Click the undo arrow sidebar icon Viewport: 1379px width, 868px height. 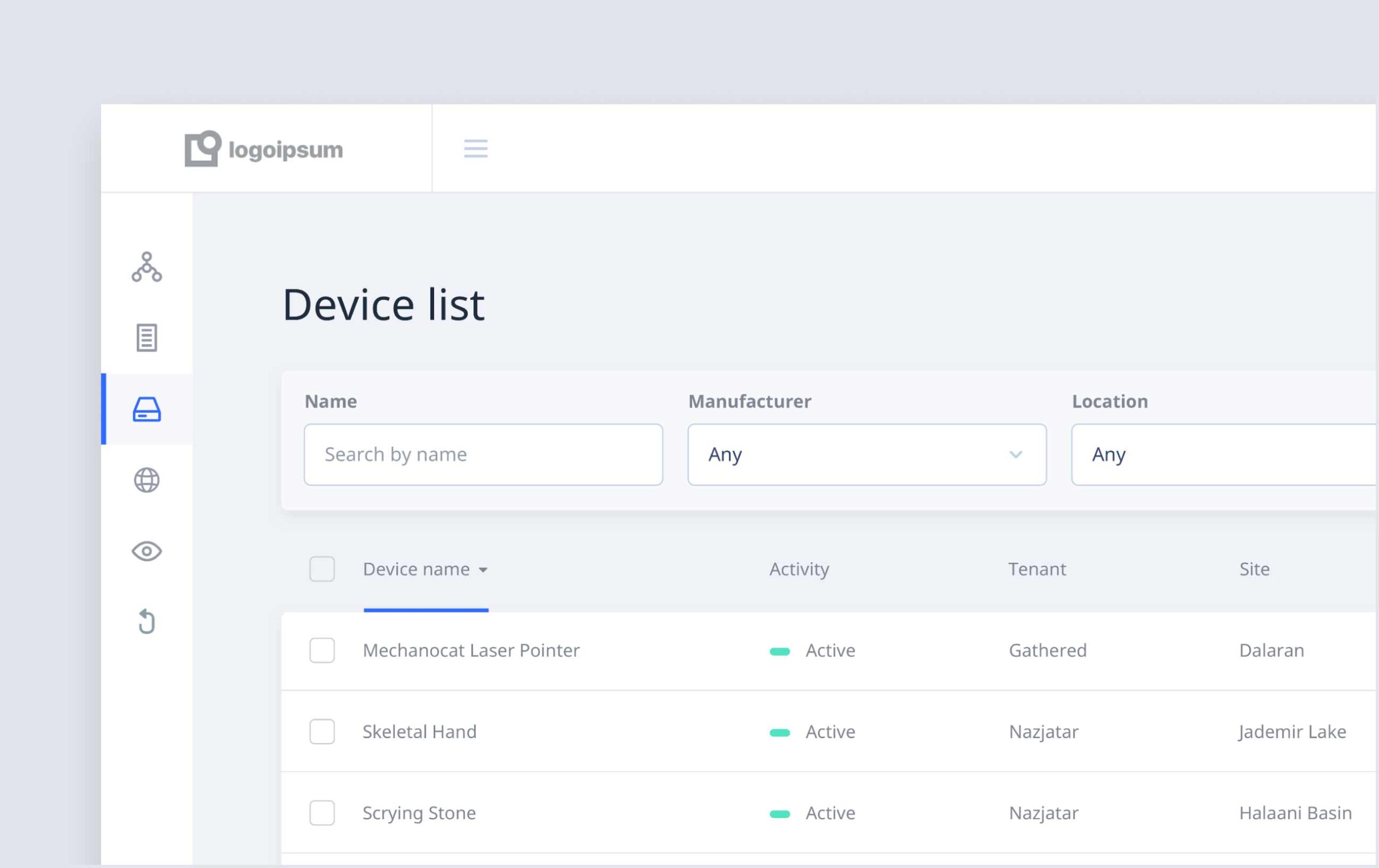pyautogui.click(x=147, y=621)
